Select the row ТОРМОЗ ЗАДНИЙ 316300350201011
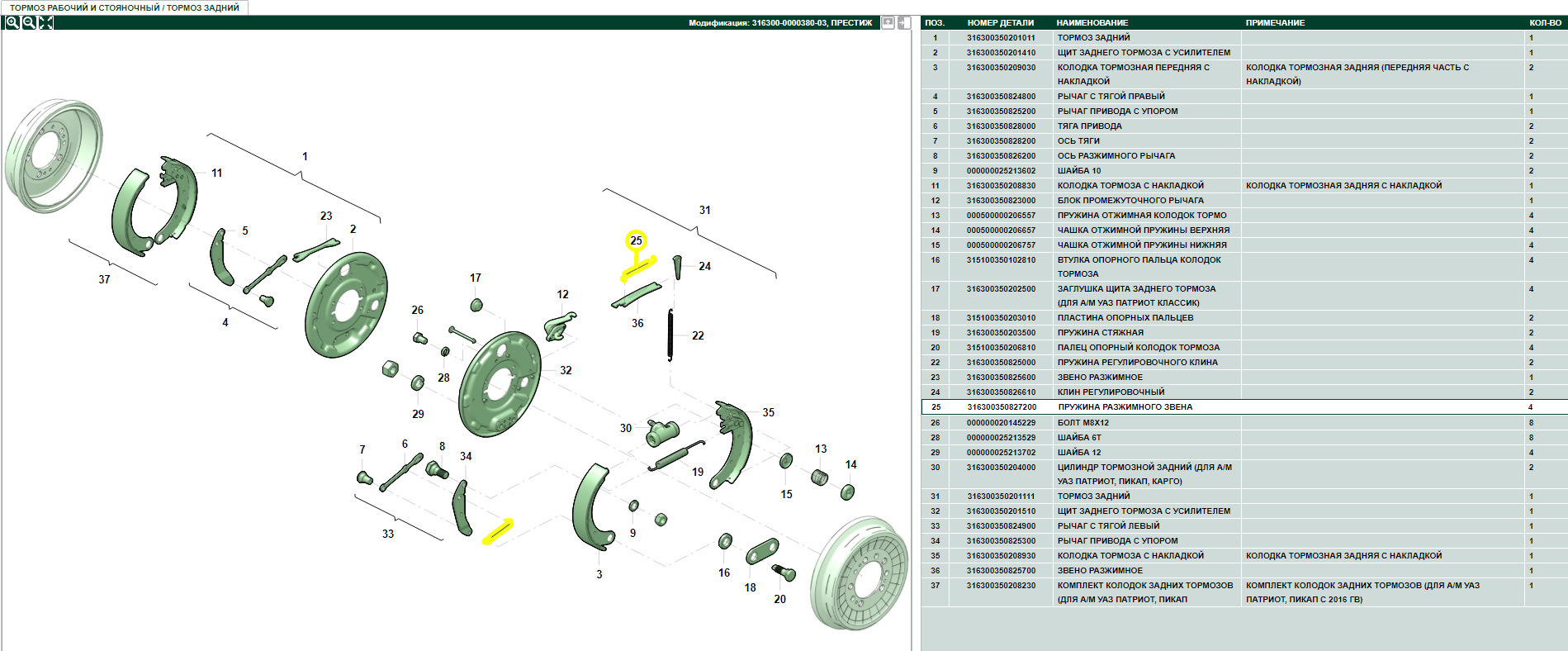The width and height of the screenshot is (1568, 651). click(1244, 37)
